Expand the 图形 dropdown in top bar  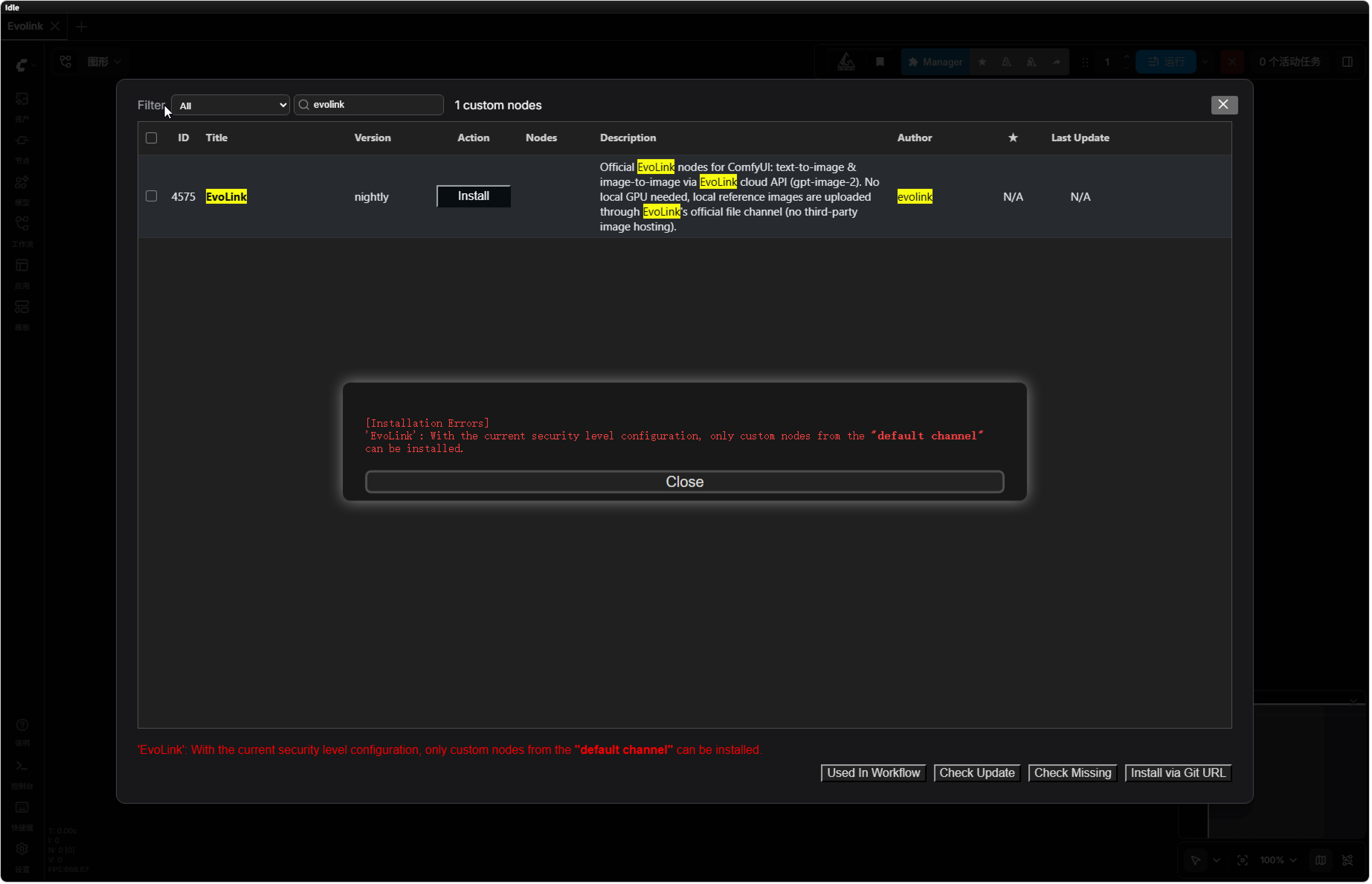tap(104, 61)
